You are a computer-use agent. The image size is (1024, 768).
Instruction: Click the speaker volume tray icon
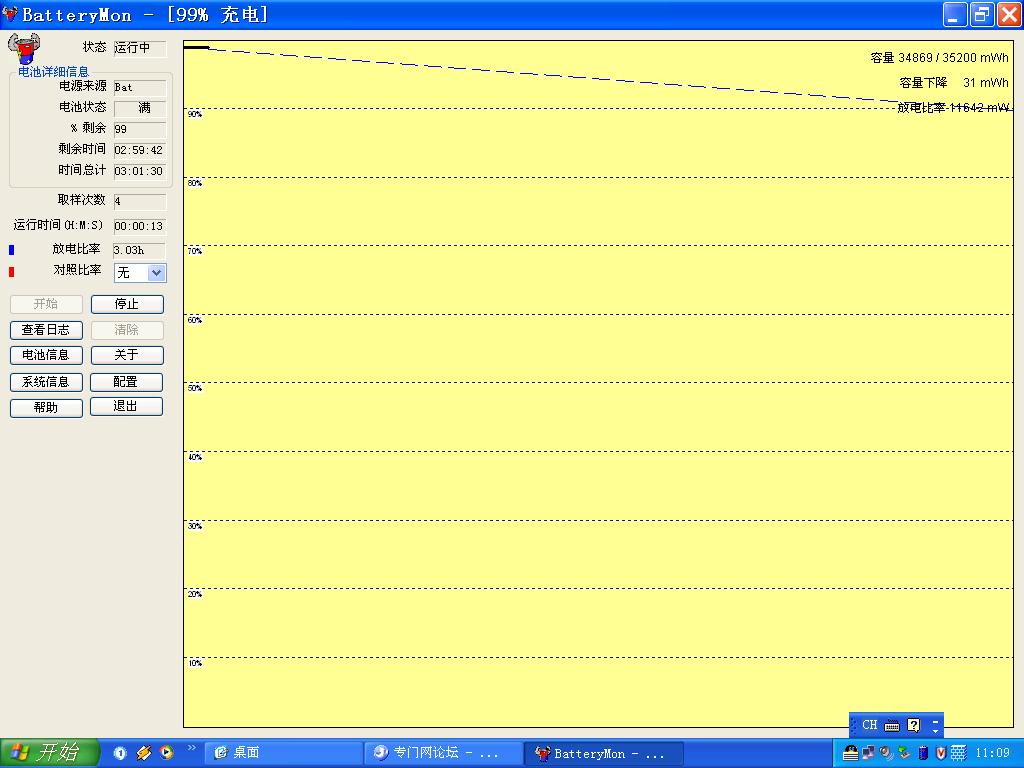pos(886,753)
